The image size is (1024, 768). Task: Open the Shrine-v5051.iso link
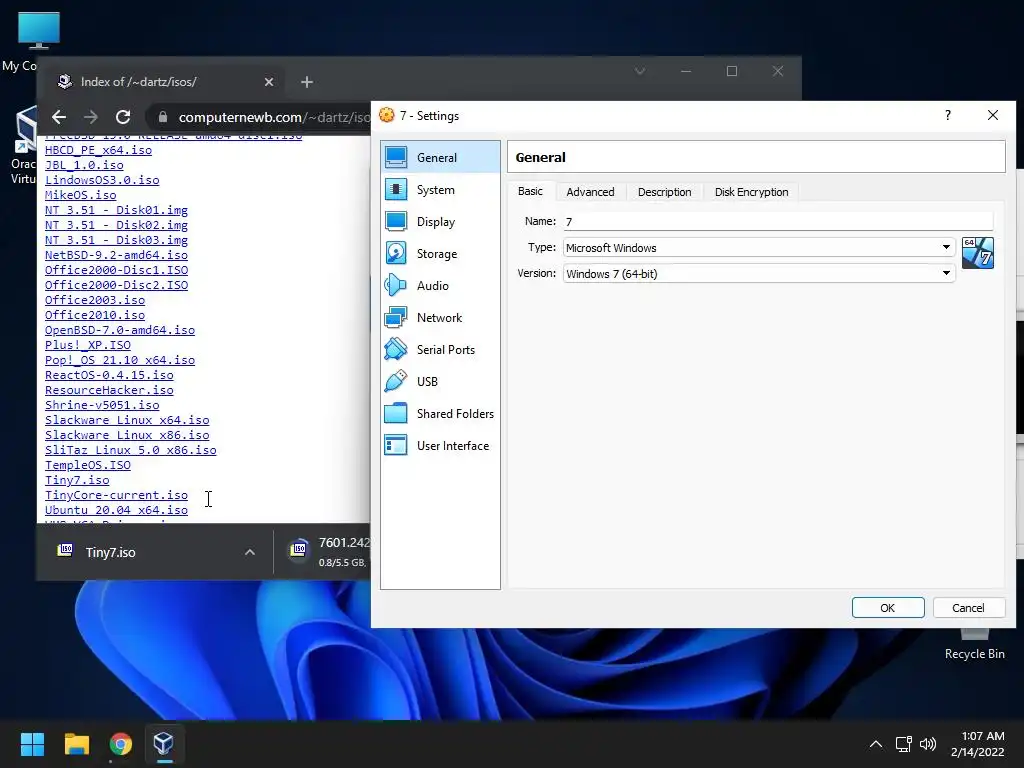click(x=102, y=405)
